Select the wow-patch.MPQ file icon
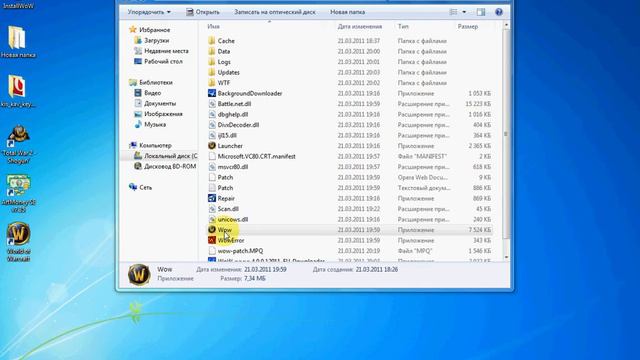This screenshot has width=640, height=360. (211, 251)
